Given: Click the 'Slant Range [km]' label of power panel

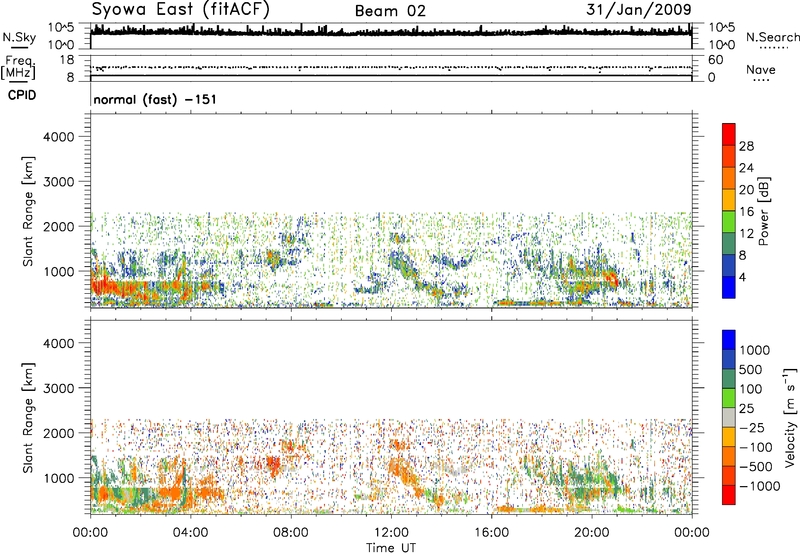Looking at the screenshot, I should point(28,211).
